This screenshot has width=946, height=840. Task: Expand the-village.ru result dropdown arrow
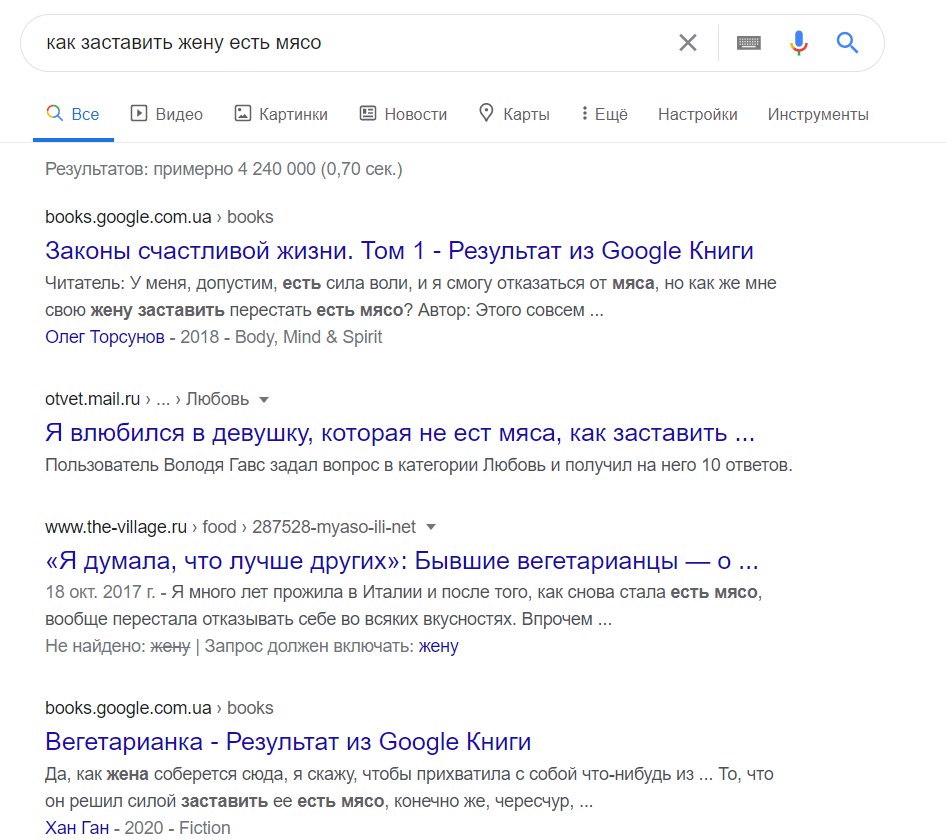pos(431,527)
